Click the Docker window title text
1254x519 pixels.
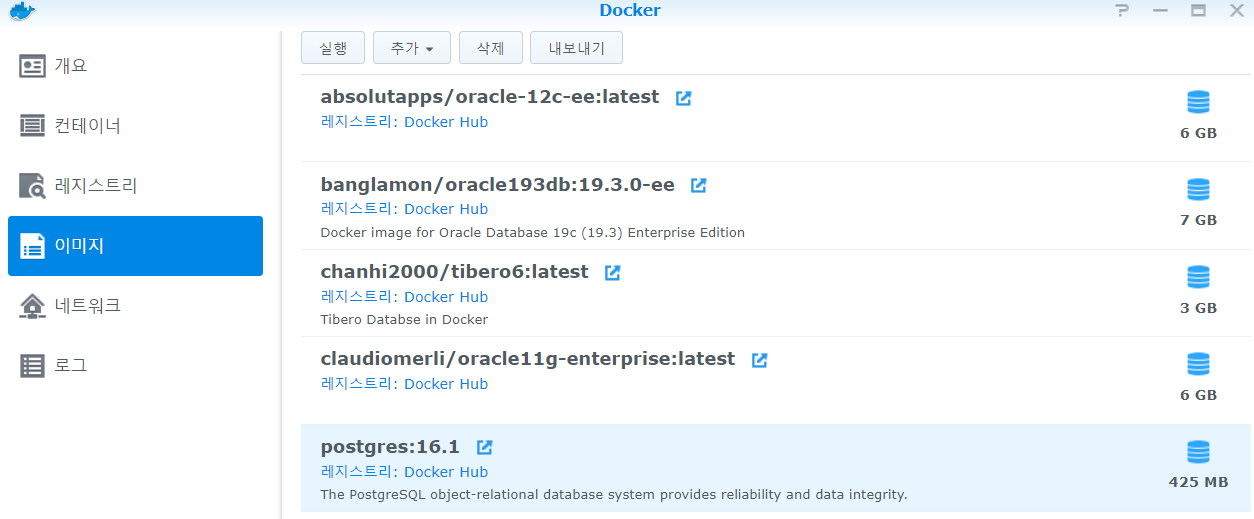point(630,11)
